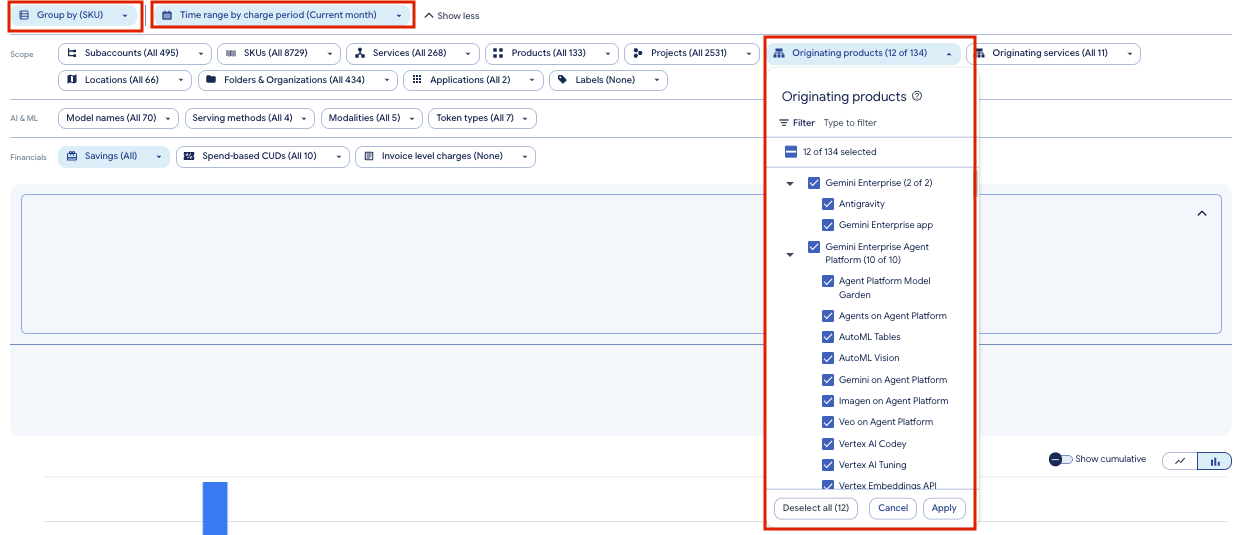Click the SKUs barcode icon
The width and height of the screenshot is (1244, 535).
231,53
